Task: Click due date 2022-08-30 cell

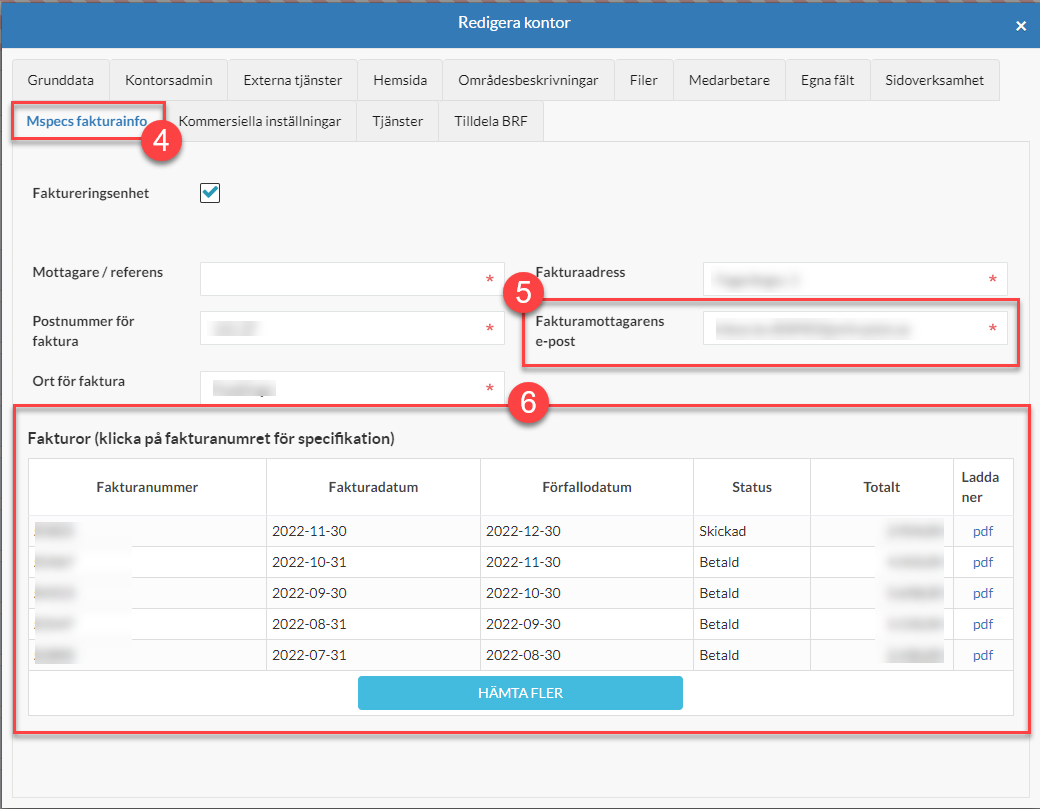Action: pos(587,655)
